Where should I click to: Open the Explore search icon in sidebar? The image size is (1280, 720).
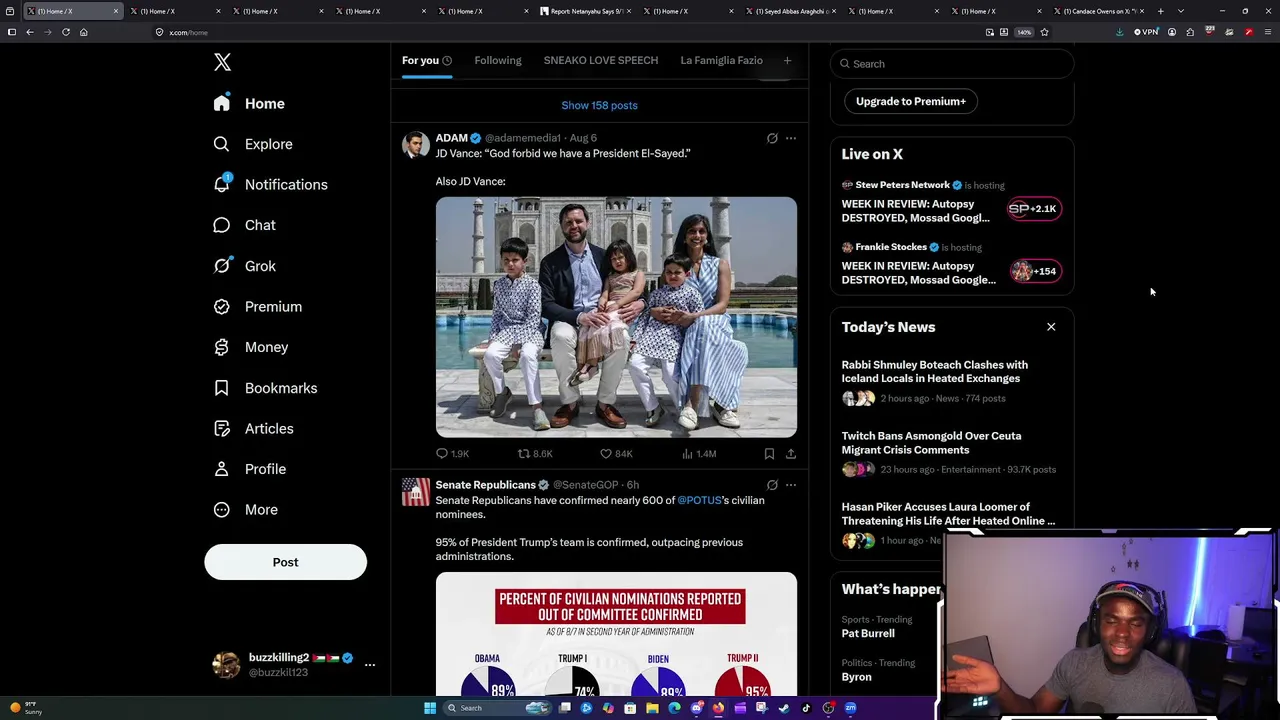222,144
